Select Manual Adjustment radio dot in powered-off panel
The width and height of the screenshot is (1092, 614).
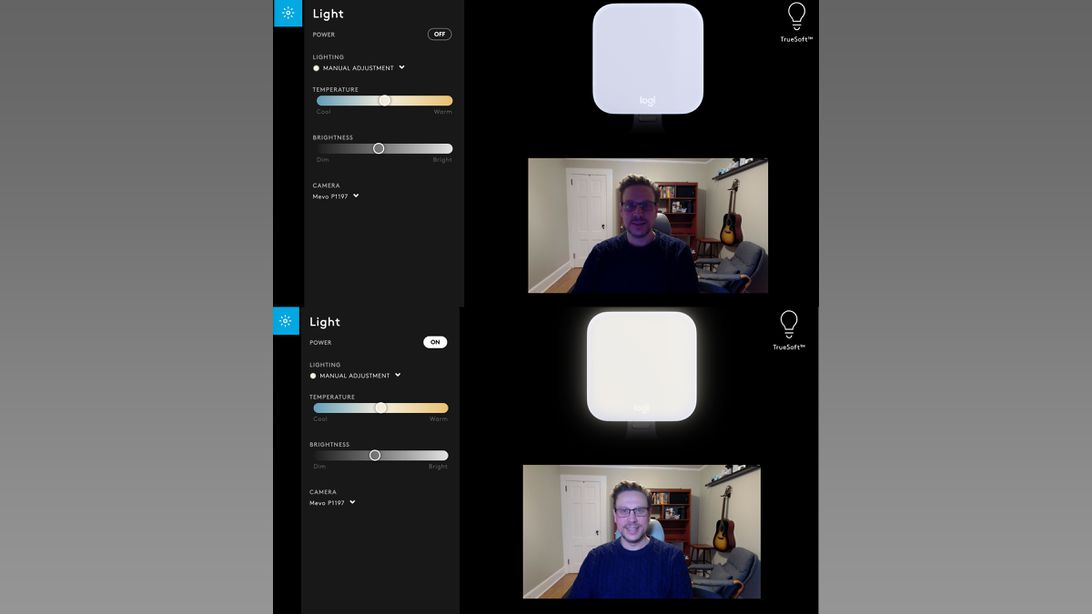click(317, 69)
